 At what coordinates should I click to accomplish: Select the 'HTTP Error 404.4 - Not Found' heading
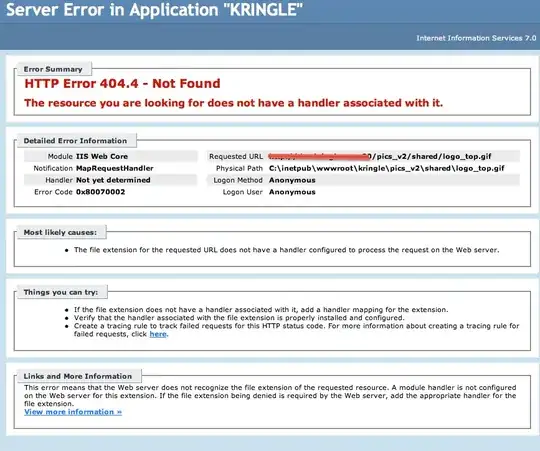[x=122, y=83]
